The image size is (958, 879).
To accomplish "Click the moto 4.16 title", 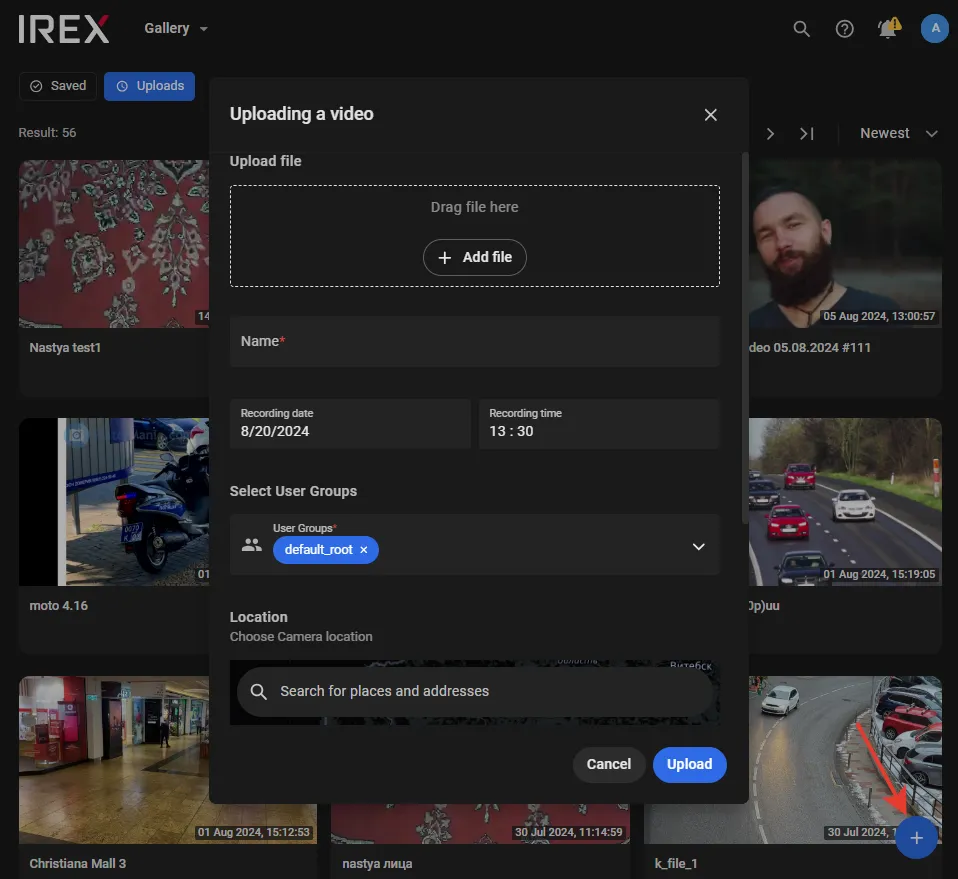I will (x=59, y=605).
